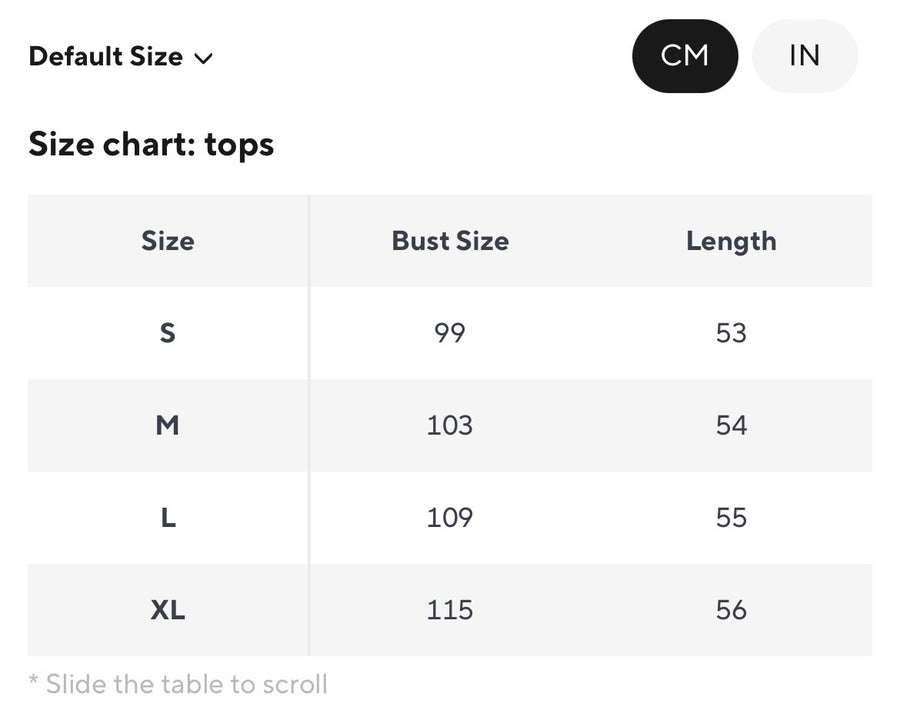Click the Bust Size column header

tap(450, 241)
